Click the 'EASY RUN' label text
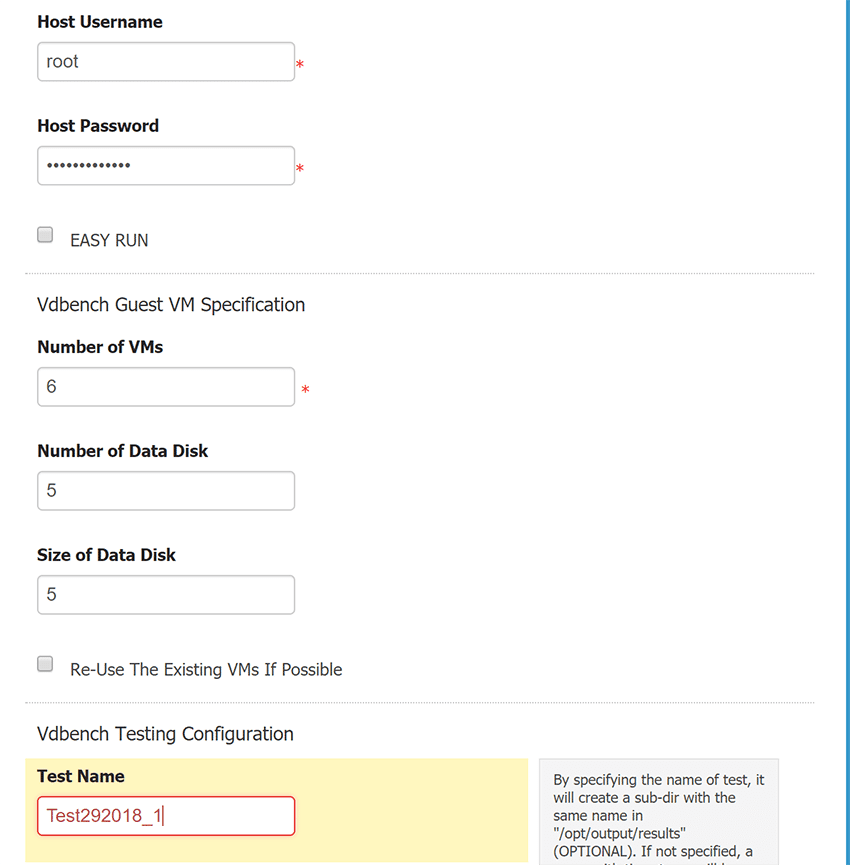Screen dimensions: 850x865 tap(109, 241)
